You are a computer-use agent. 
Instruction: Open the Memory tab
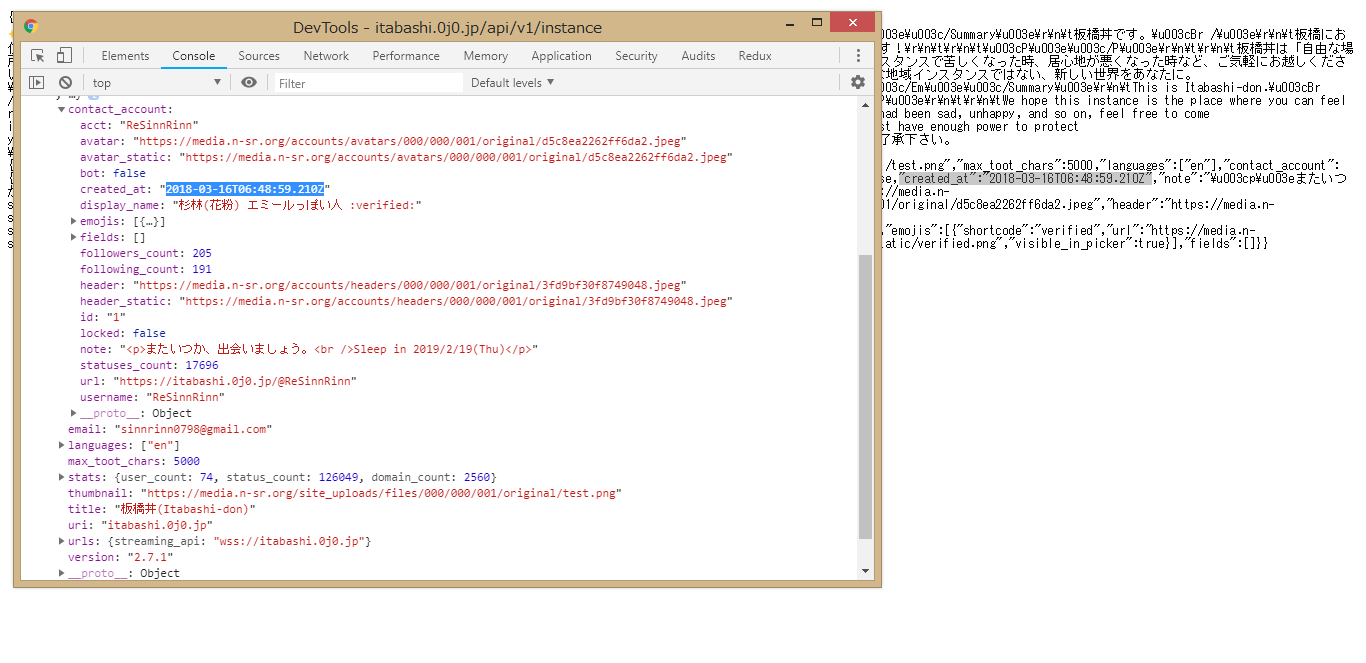point(486,56)
